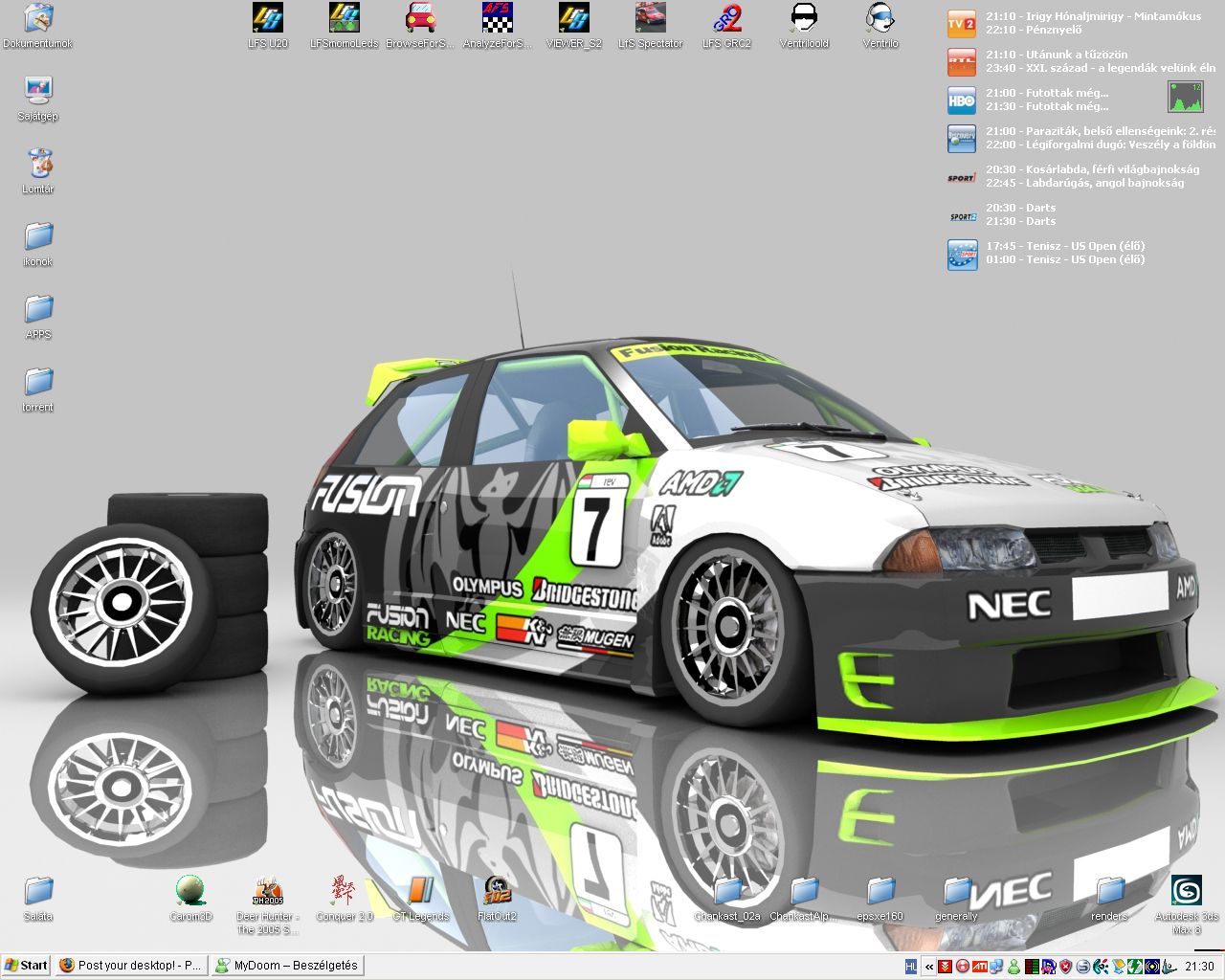Click the HU language indicator
The width and height of the screenshot is (1225, 980).
click(x=911, y=967)
